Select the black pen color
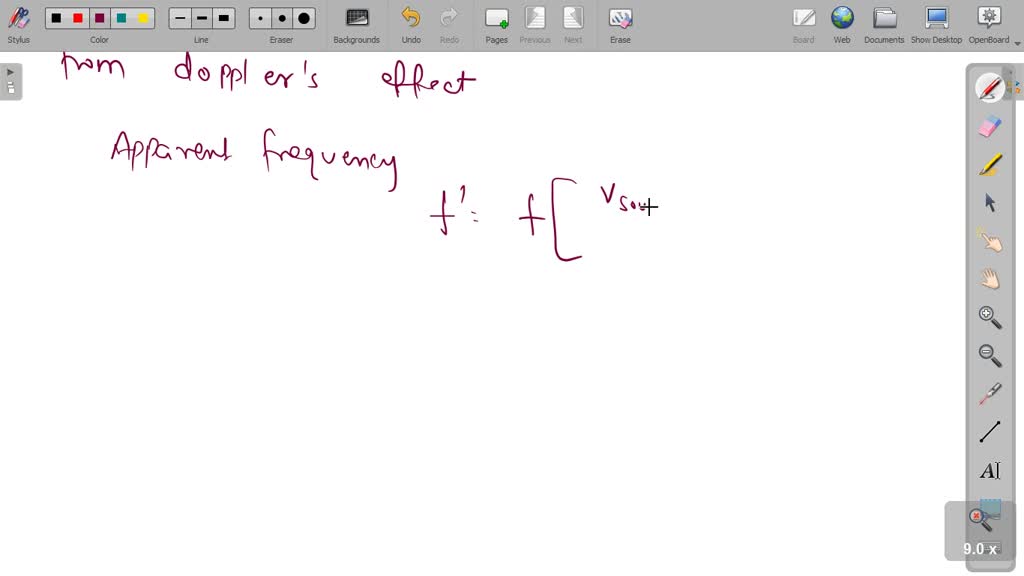Screen dimensions: 1024x576 click(57, 18)
